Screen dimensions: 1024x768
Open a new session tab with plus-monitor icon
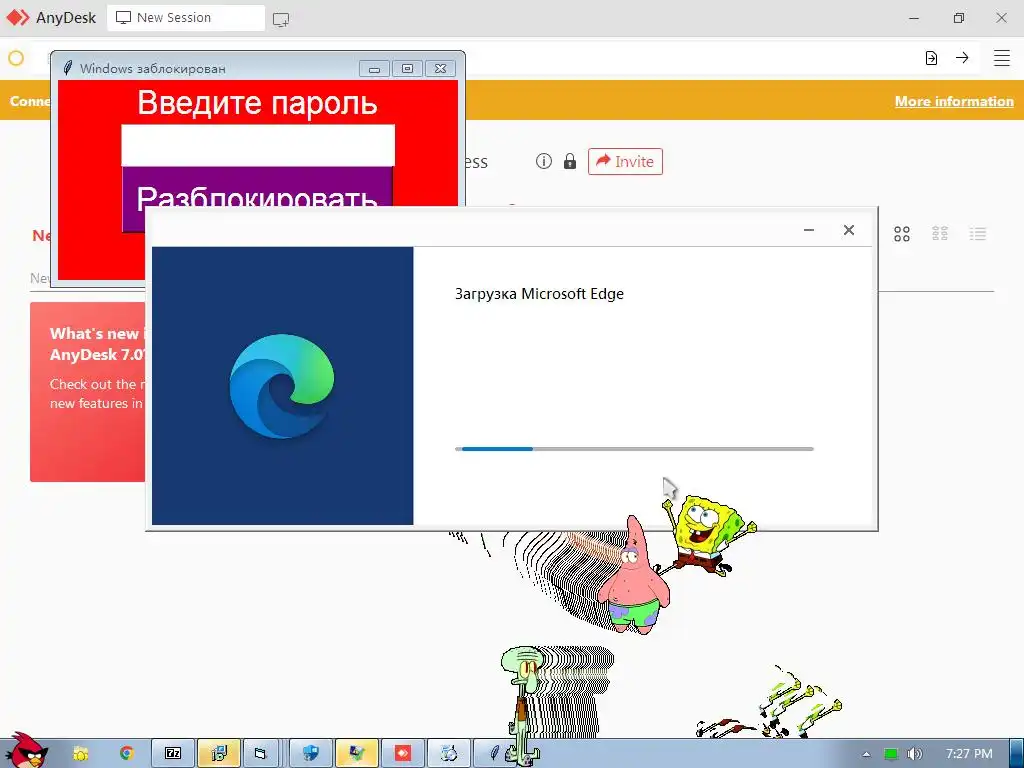coord(281,20)
